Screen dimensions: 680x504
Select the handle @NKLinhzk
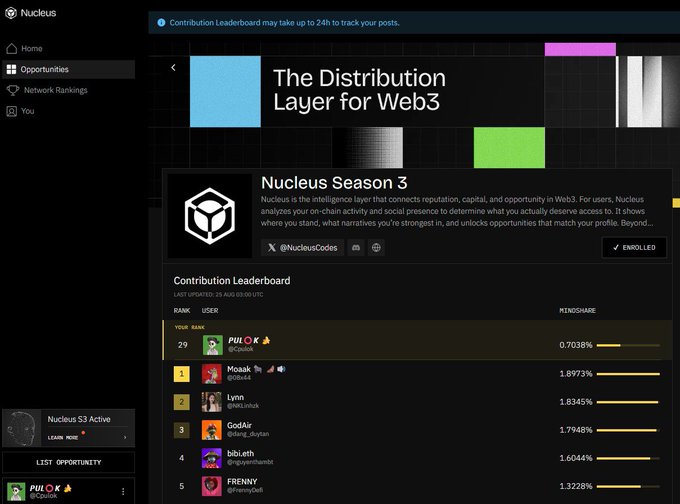(x=243, y=406)
